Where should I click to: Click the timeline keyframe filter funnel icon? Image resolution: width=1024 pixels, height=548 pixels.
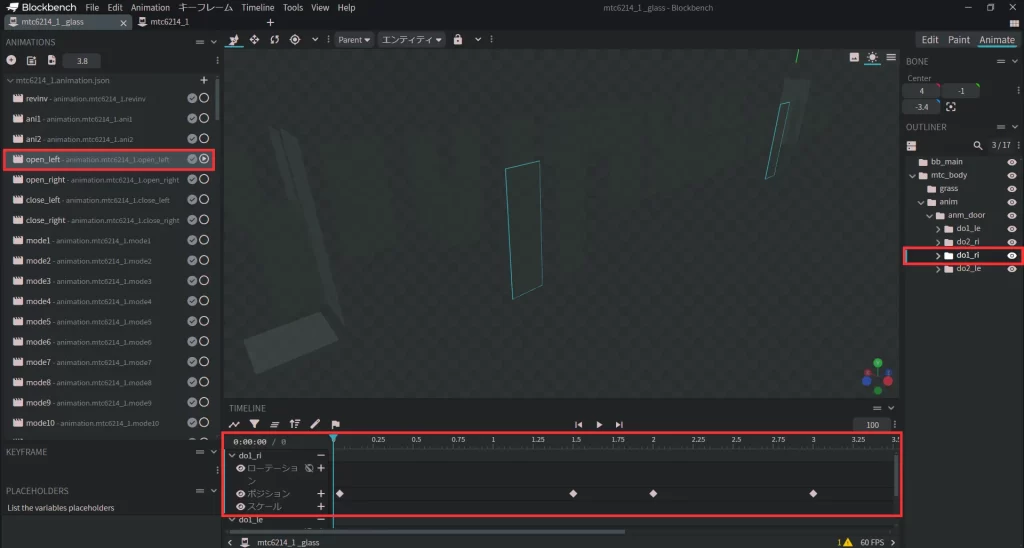coord(255,424)
